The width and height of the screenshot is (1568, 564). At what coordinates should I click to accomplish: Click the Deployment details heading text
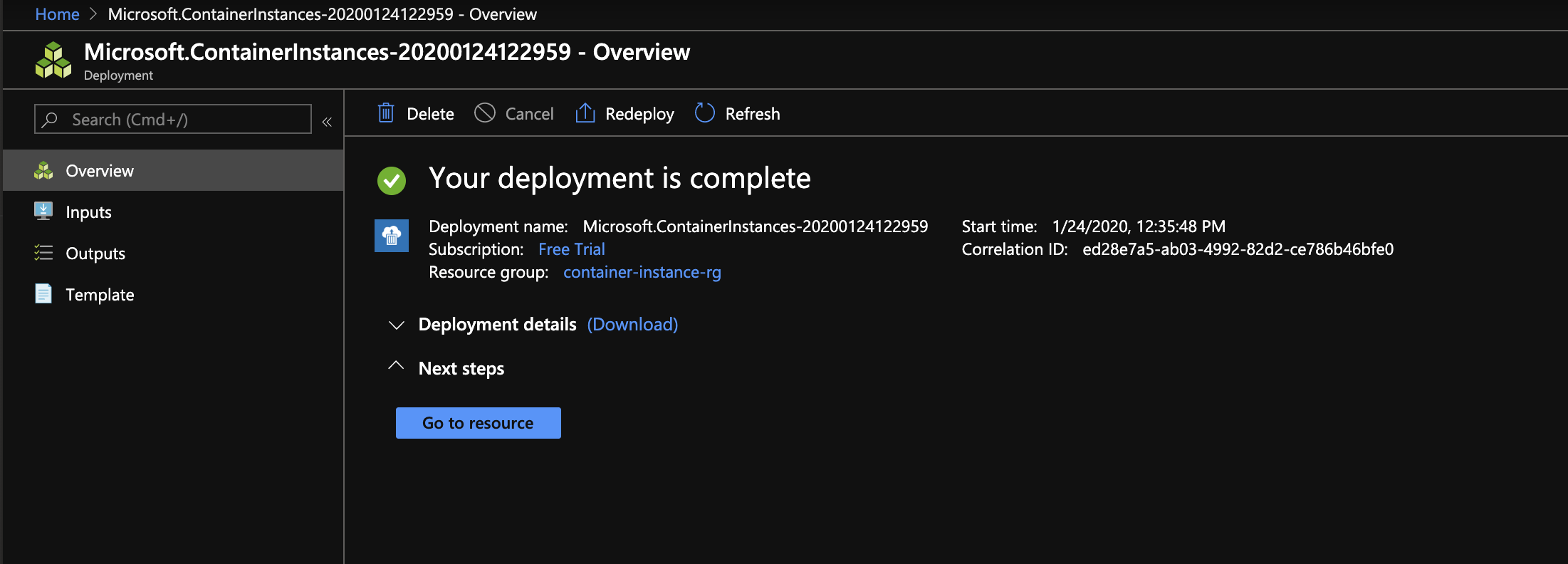(498, 324)
